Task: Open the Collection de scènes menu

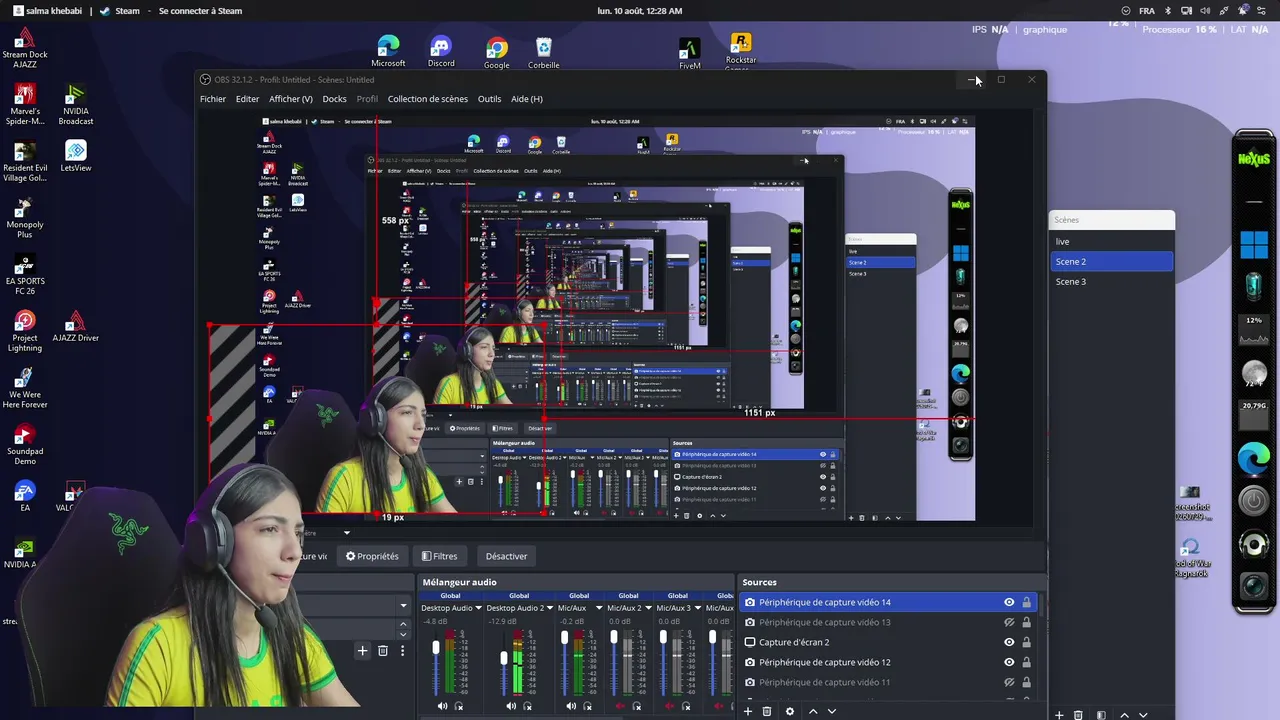Action: [x=428, y=99]
